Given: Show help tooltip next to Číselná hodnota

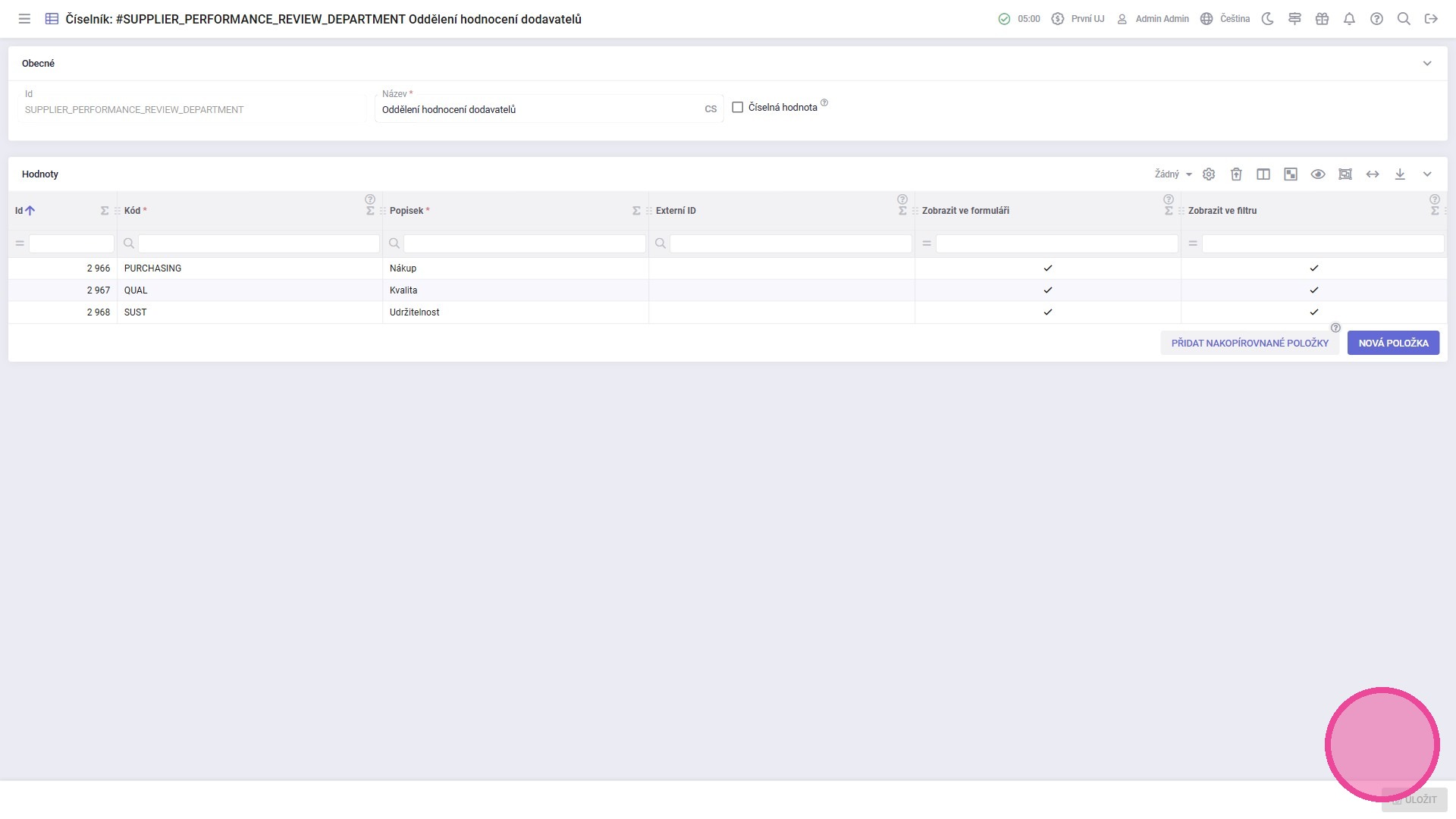Looking at the screenshot, I should point(824,103).
